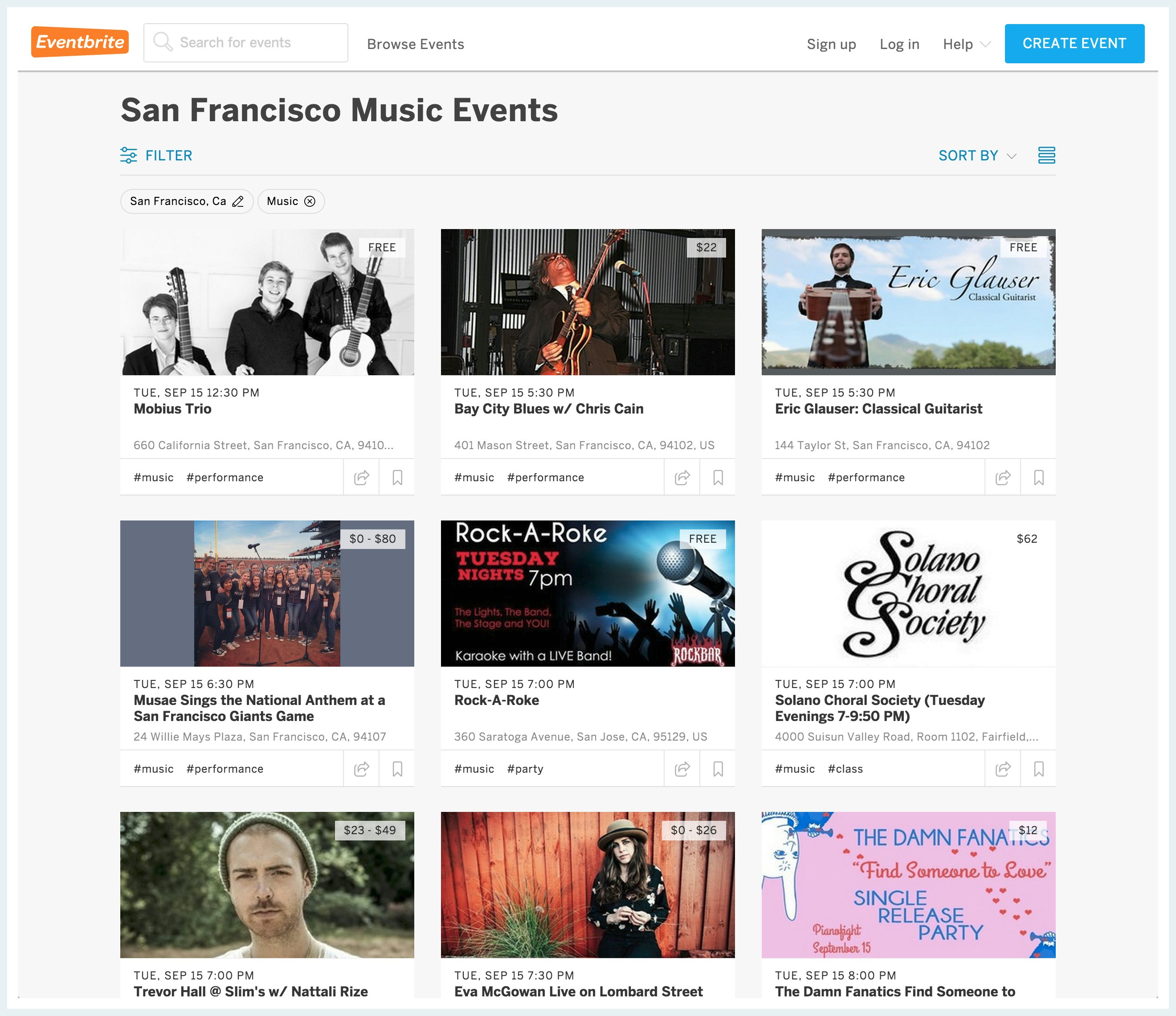1176x1016 pixels.
Task: Click the Create Event button
Action: click(x=1074, y=43)
